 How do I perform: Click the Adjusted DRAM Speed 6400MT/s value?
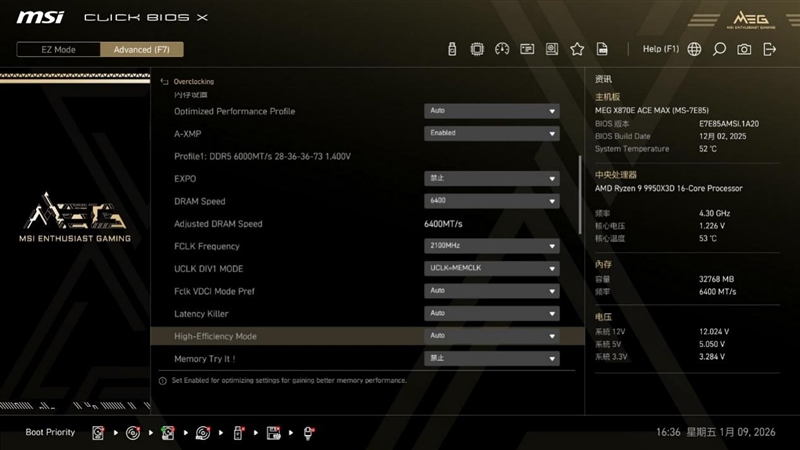pyautogui.click(x=443, y=223)
